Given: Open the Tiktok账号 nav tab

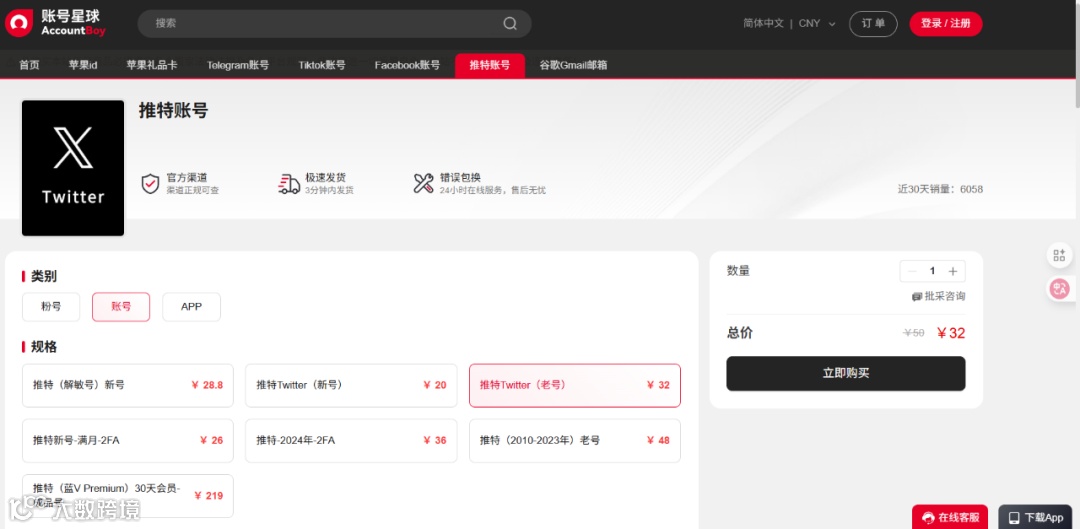Looking at the screenshot, I should tap(322, 65).
